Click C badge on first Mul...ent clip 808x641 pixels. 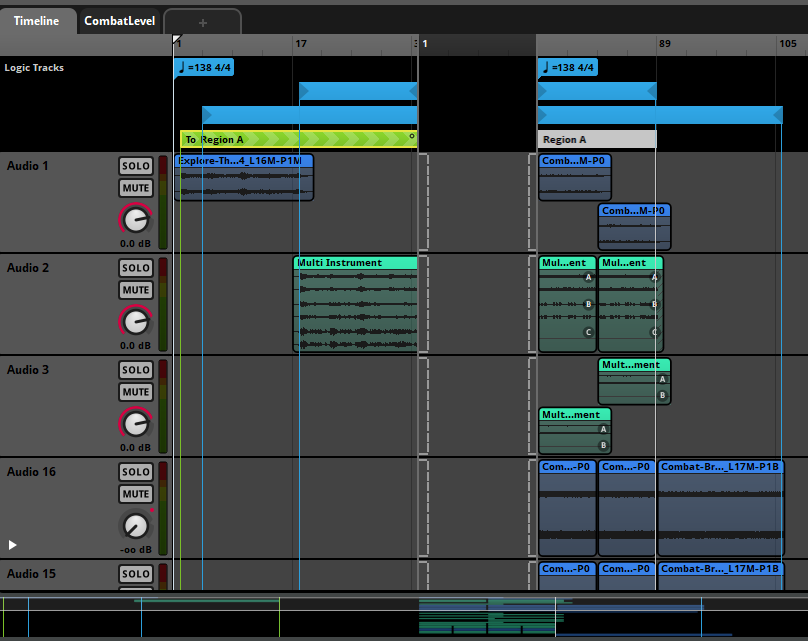(588, 332)
